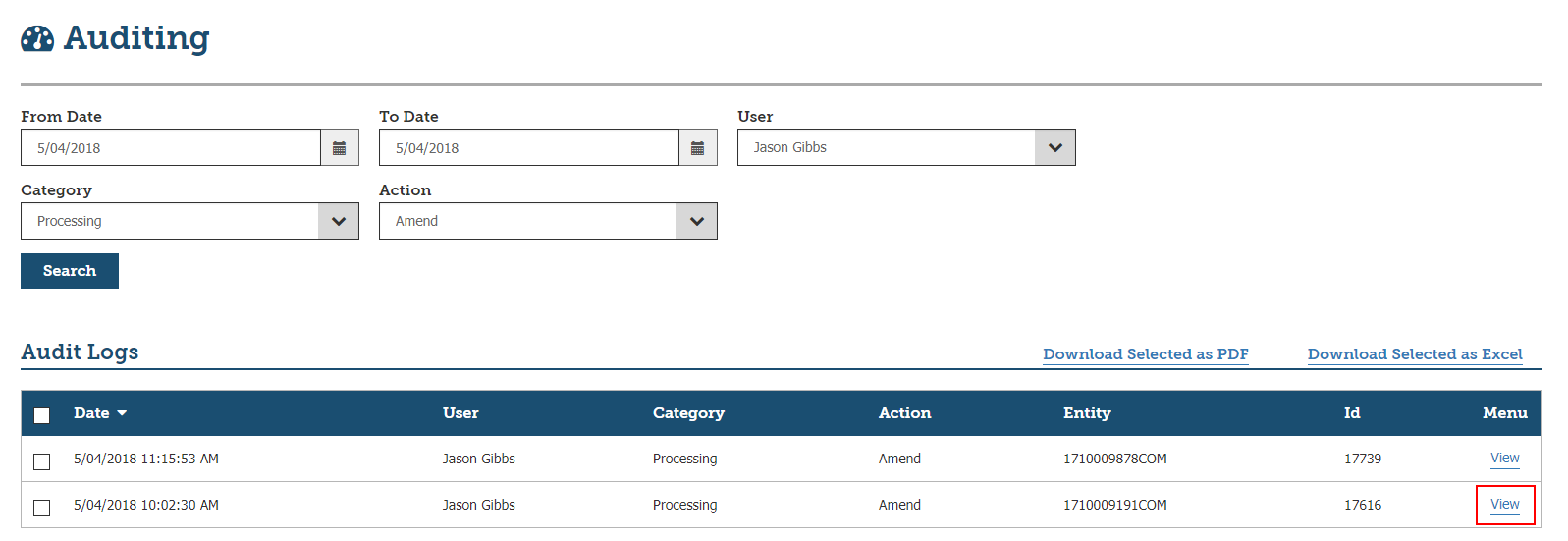
Task: Click into the From Date field
Action: coord(171,148)
